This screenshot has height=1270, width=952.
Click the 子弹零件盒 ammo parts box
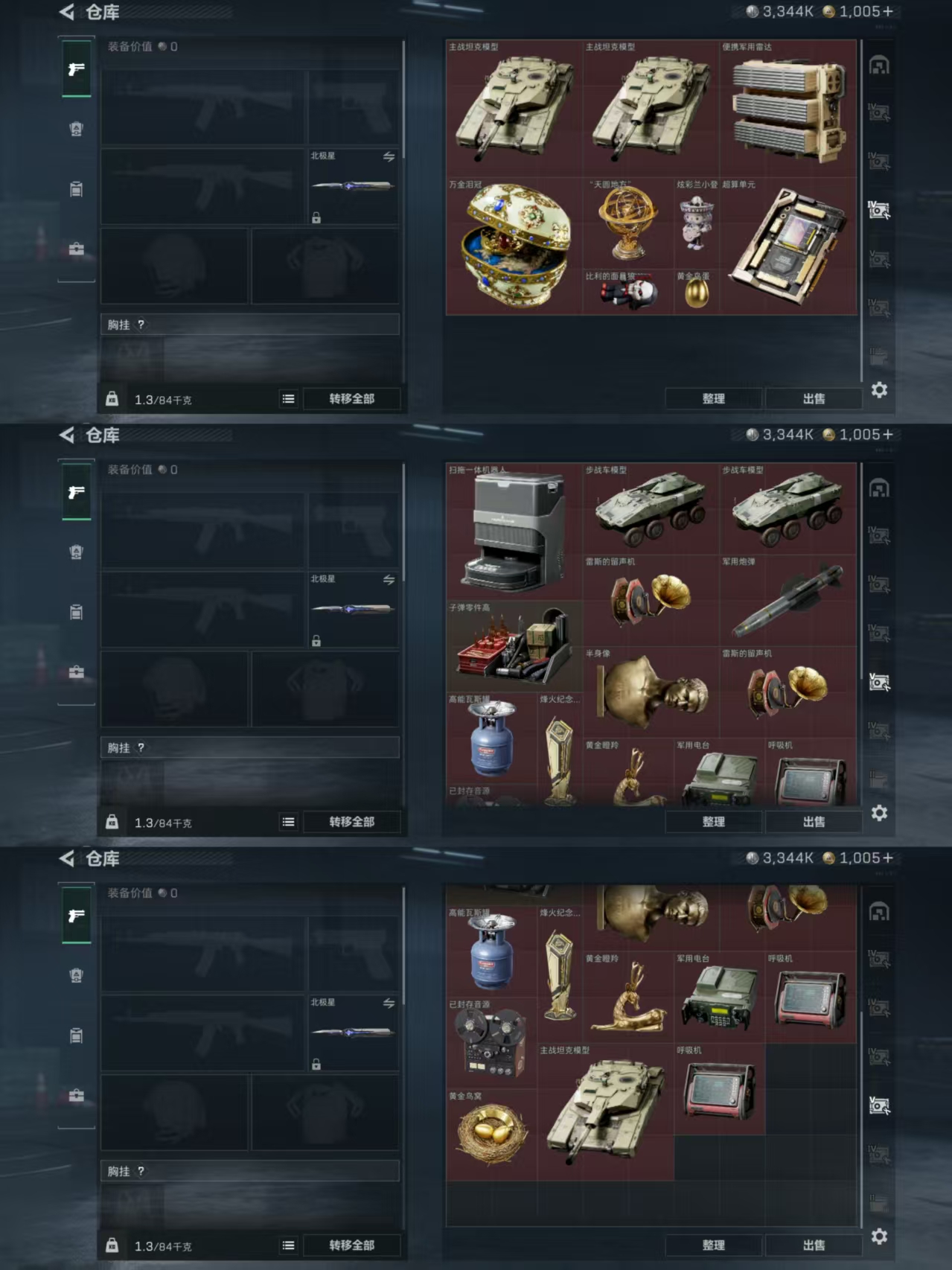coord(514,646)
